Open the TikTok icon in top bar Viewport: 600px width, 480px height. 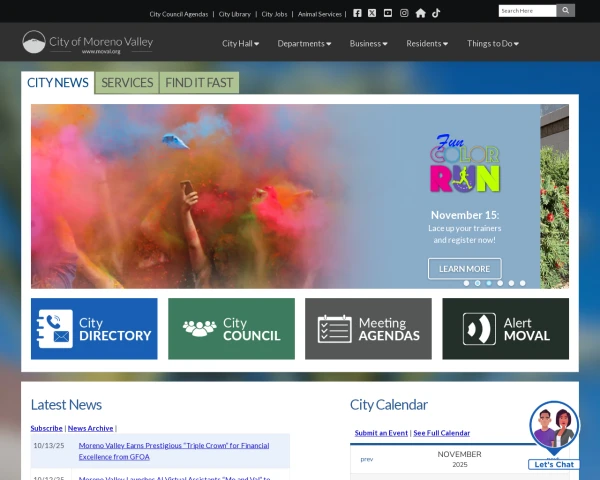coord(436,13)
